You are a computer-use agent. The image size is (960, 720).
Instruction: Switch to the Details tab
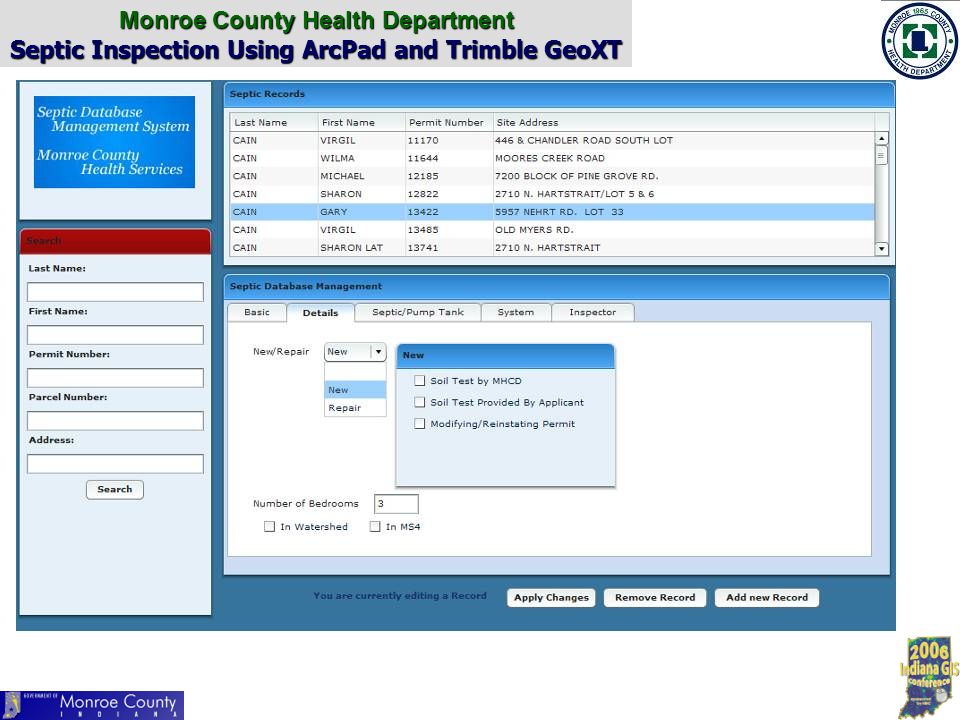(x=320, y=313)
